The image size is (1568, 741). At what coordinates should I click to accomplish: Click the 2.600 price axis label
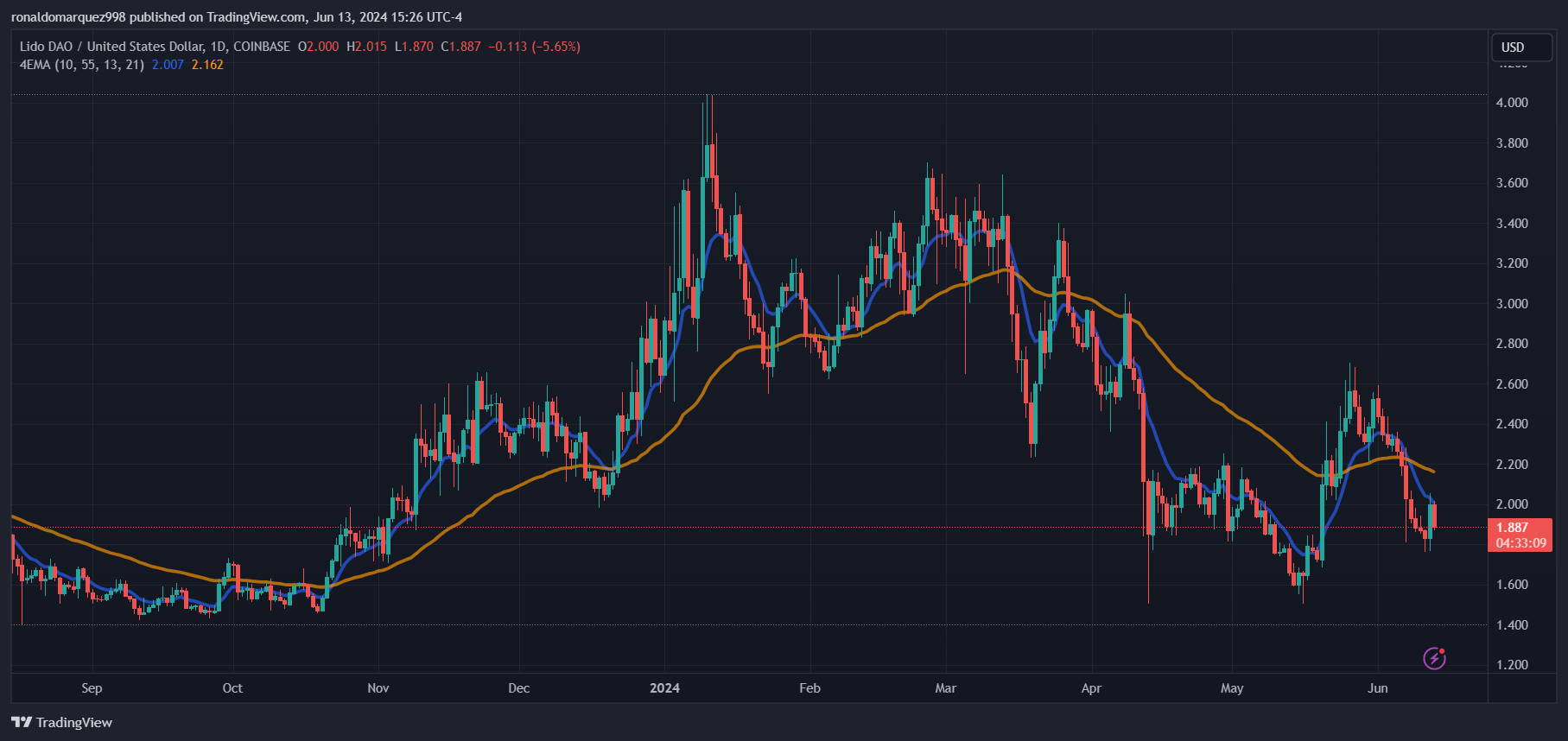[x=1512, y=384]
